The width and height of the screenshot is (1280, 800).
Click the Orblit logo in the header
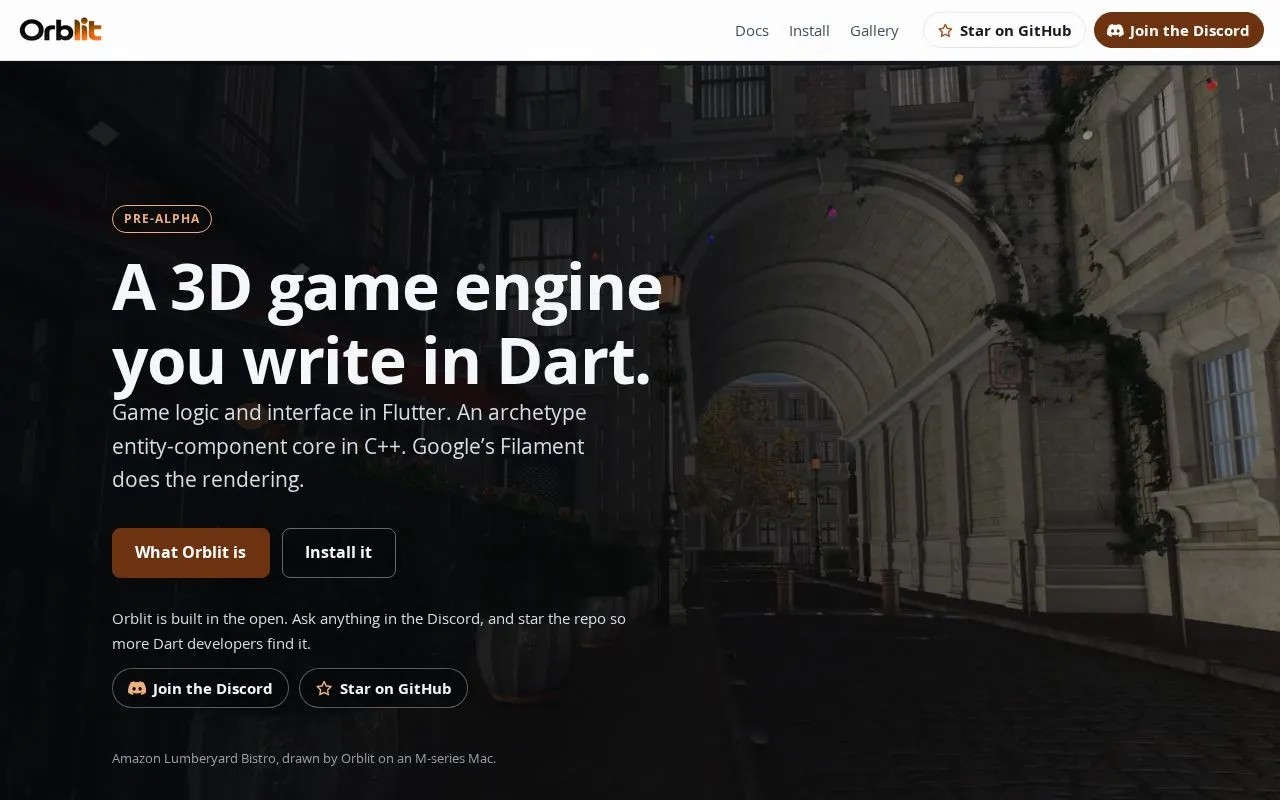(61, 30)
